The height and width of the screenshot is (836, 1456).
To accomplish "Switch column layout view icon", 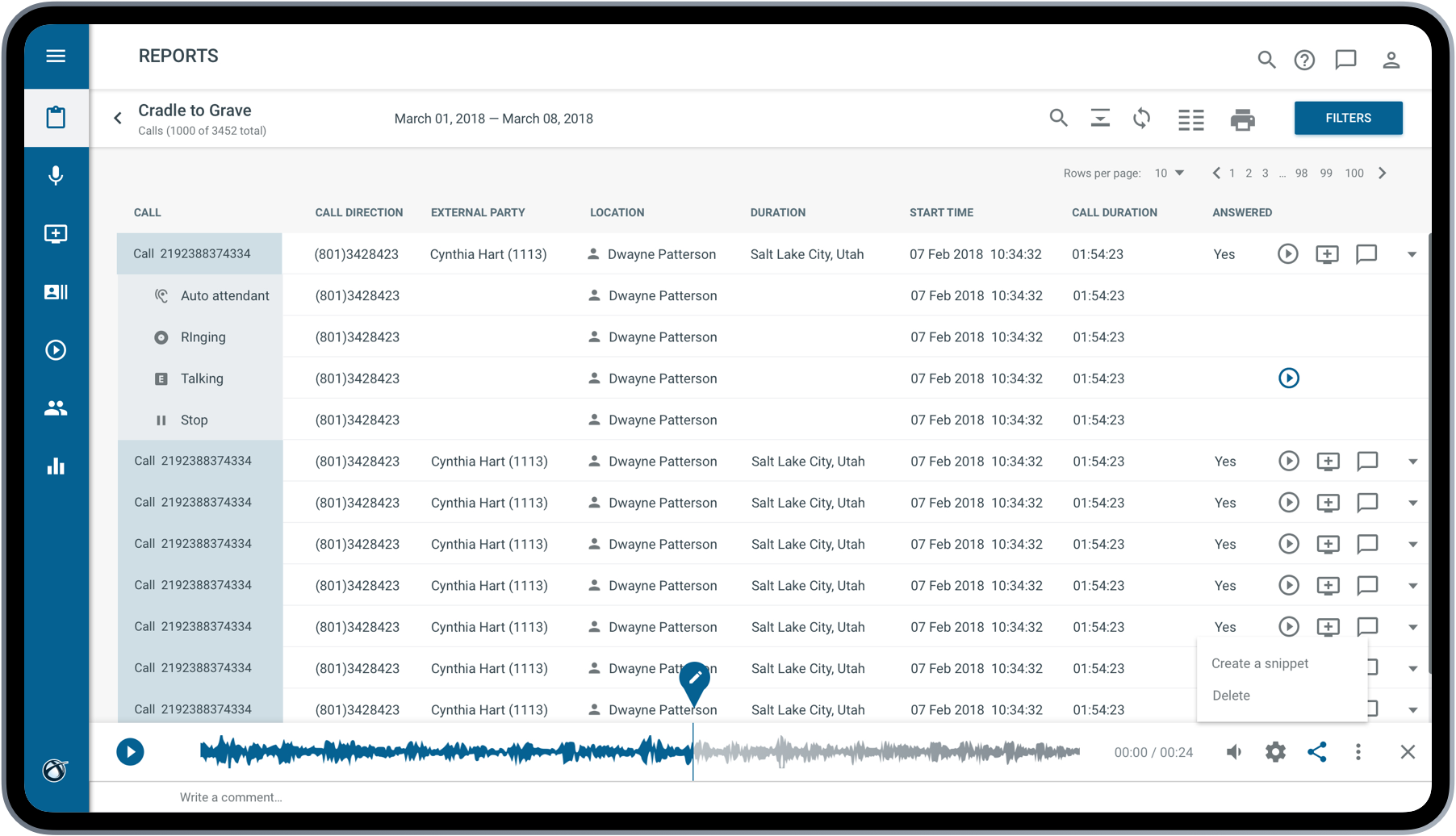I will pyautogui.click(x=1190, y=119).
